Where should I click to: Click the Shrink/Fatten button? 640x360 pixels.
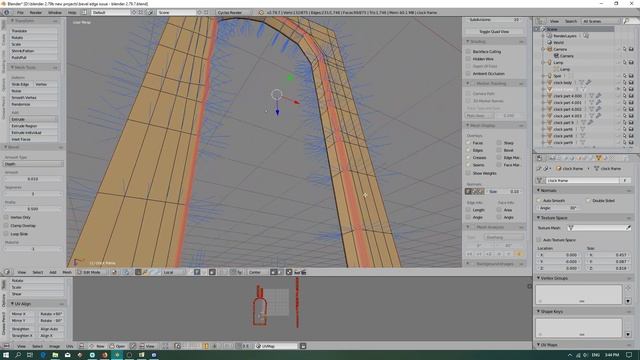pos(33,51)
